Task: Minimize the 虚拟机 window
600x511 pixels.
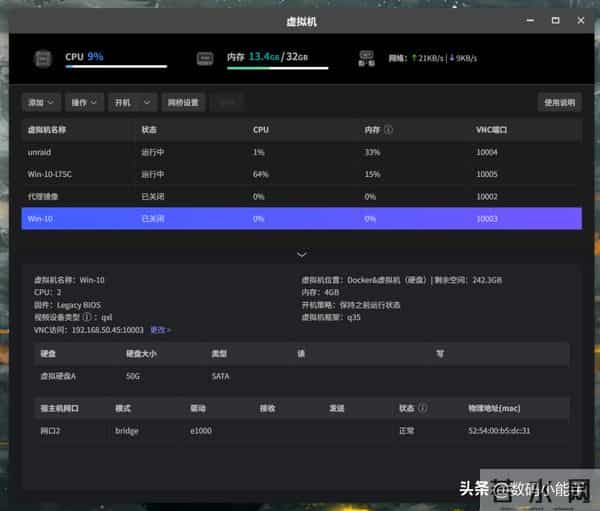Action: [x=530, y=20]
